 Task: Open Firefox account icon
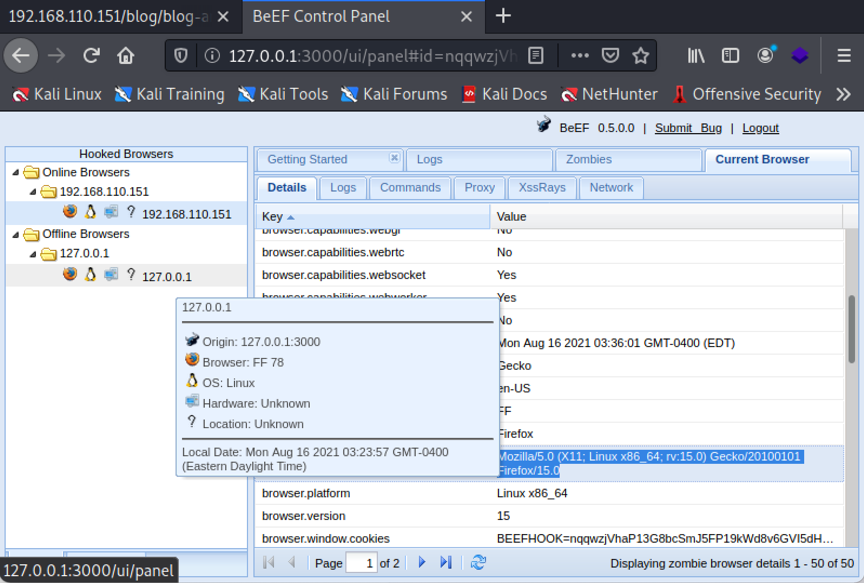click(x=765, y=55)
